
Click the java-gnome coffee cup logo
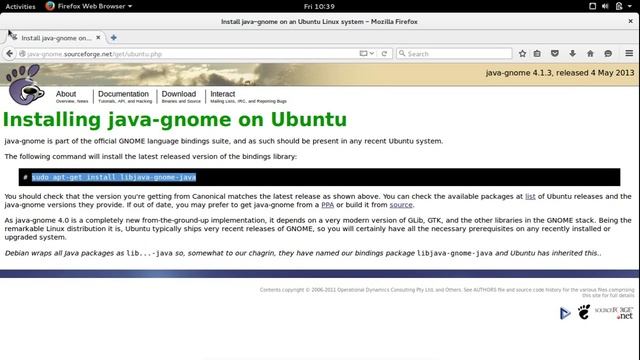[x=25, y=85]
